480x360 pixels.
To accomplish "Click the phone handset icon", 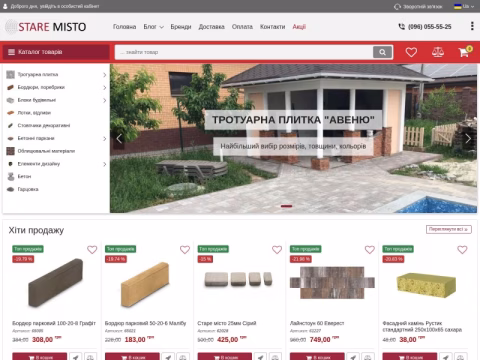I will 402,27.
